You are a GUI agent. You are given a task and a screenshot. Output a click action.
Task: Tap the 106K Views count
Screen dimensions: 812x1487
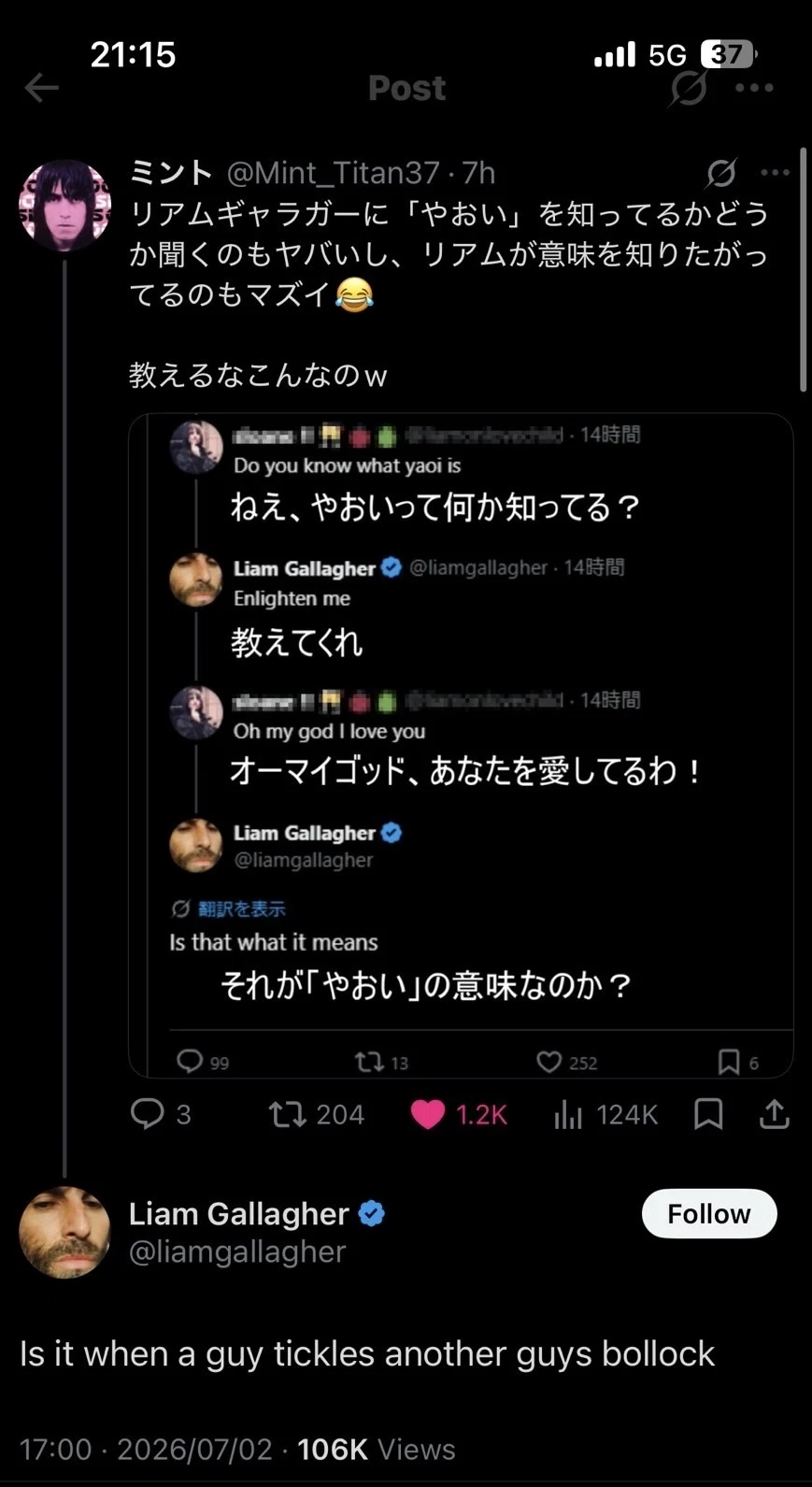(376, 1449)
